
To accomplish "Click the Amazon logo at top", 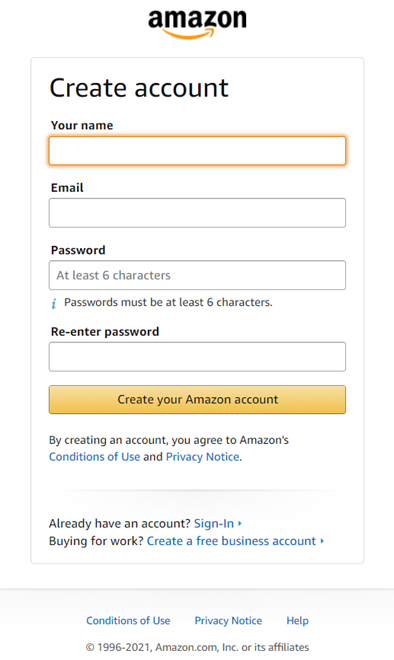I will pyautogui.click(x=197, y=24).
